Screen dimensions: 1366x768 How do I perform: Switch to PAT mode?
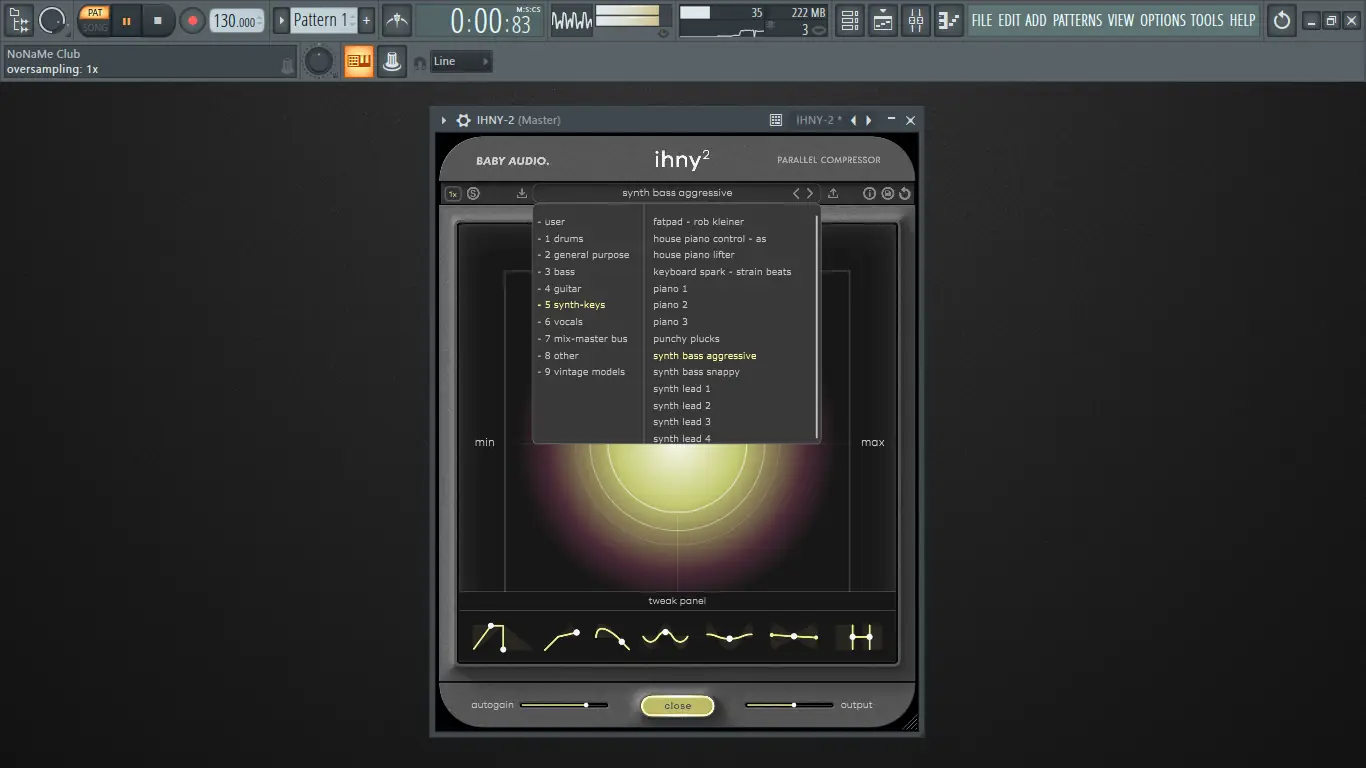coord(95,13)
